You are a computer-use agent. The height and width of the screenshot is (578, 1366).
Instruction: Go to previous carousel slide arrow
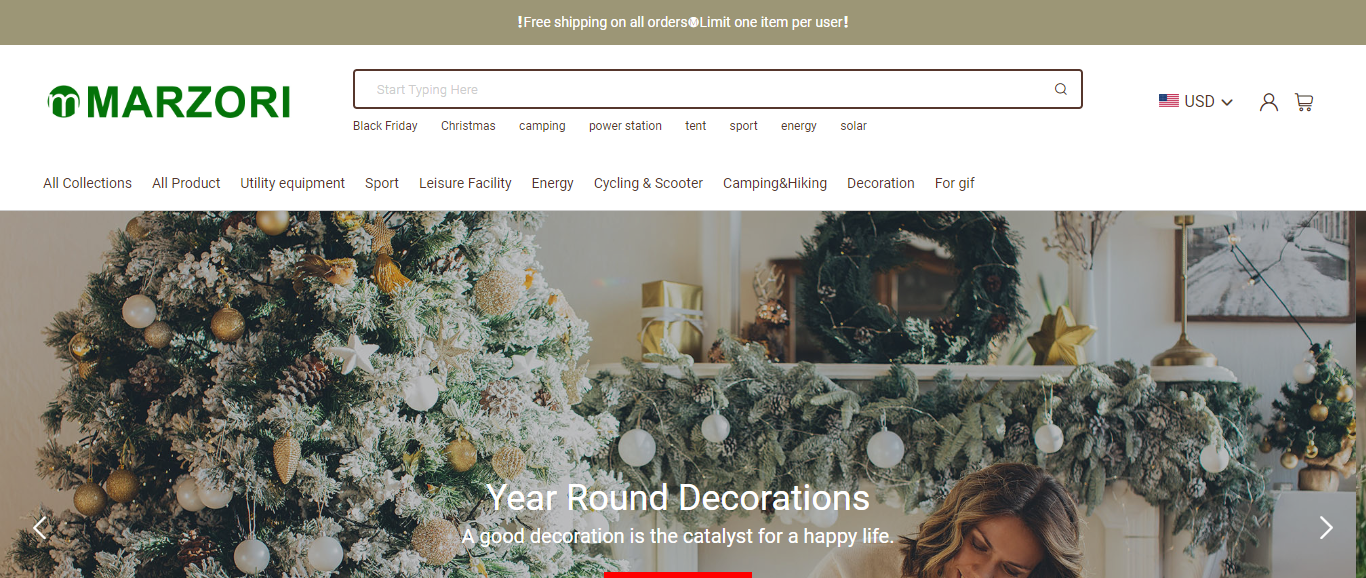click(x=40, y=527)
